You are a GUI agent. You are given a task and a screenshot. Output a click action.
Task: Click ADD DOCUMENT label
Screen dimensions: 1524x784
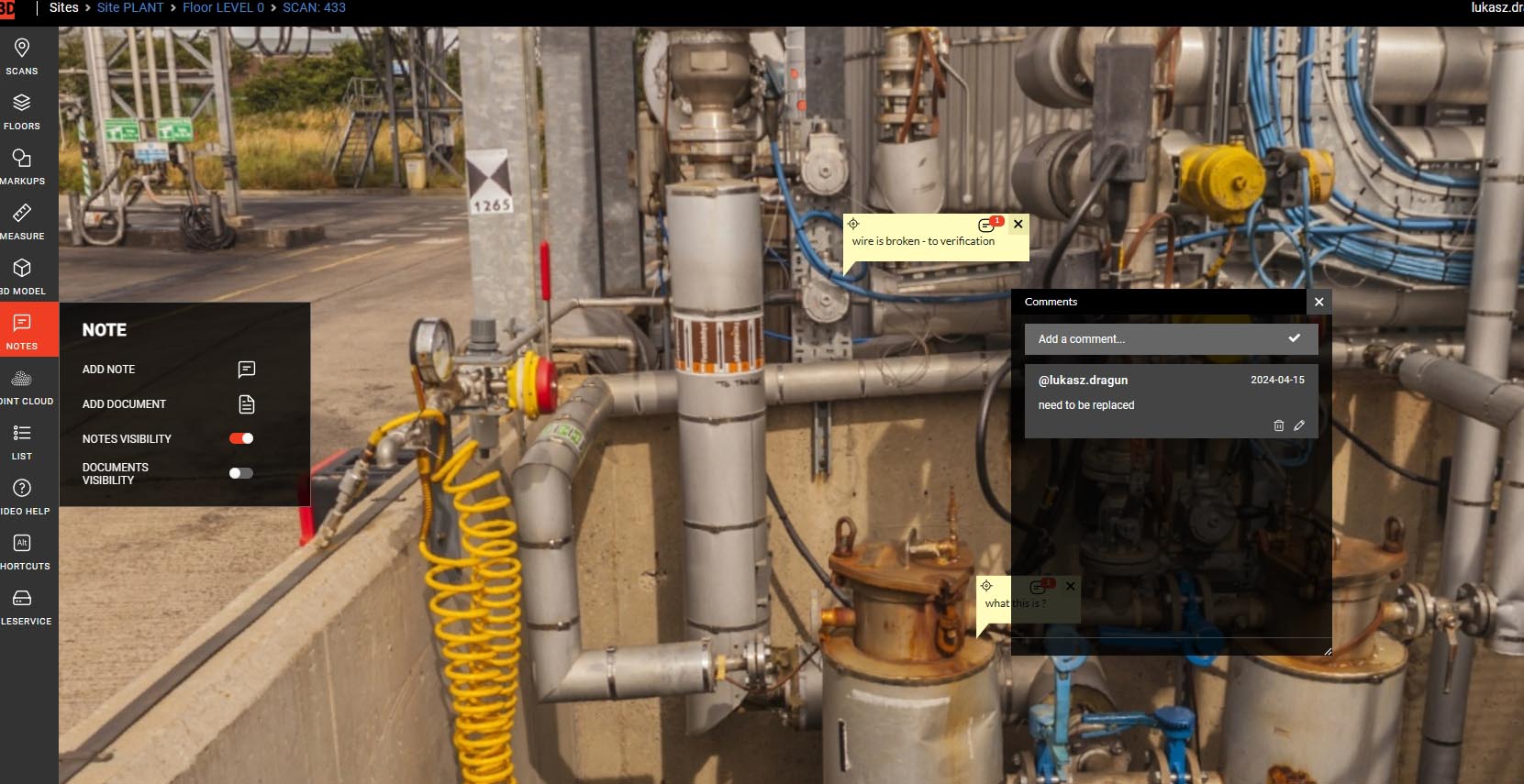124,404
